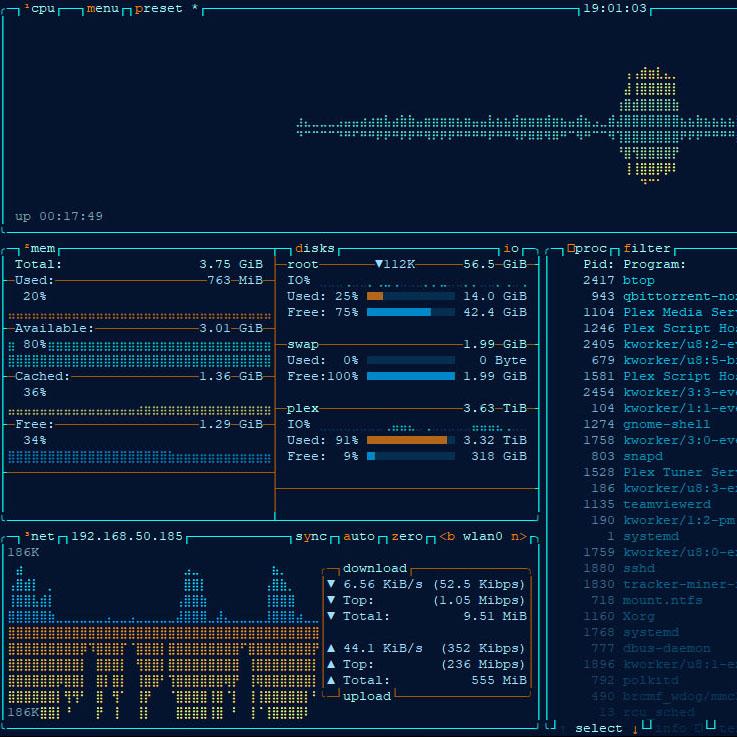The height and width of the screenshot is (737, 737).
Task: Click the download Total arrow icon
Action: click(x=331, y=616)
